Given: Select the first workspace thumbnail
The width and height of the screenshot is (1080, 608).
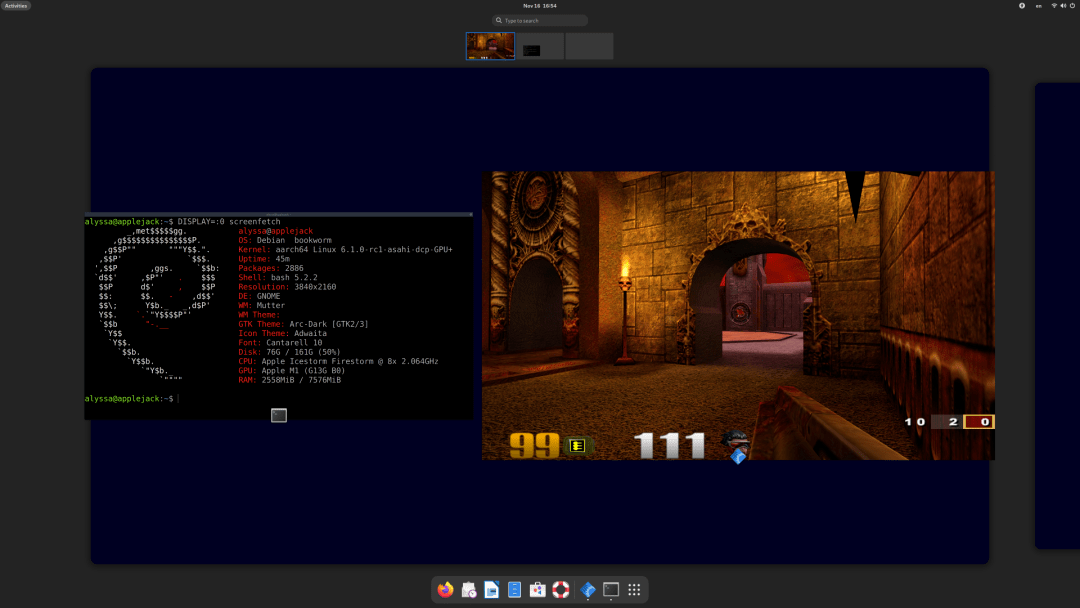Looking at the screenshot, I should tap(490, 46).
